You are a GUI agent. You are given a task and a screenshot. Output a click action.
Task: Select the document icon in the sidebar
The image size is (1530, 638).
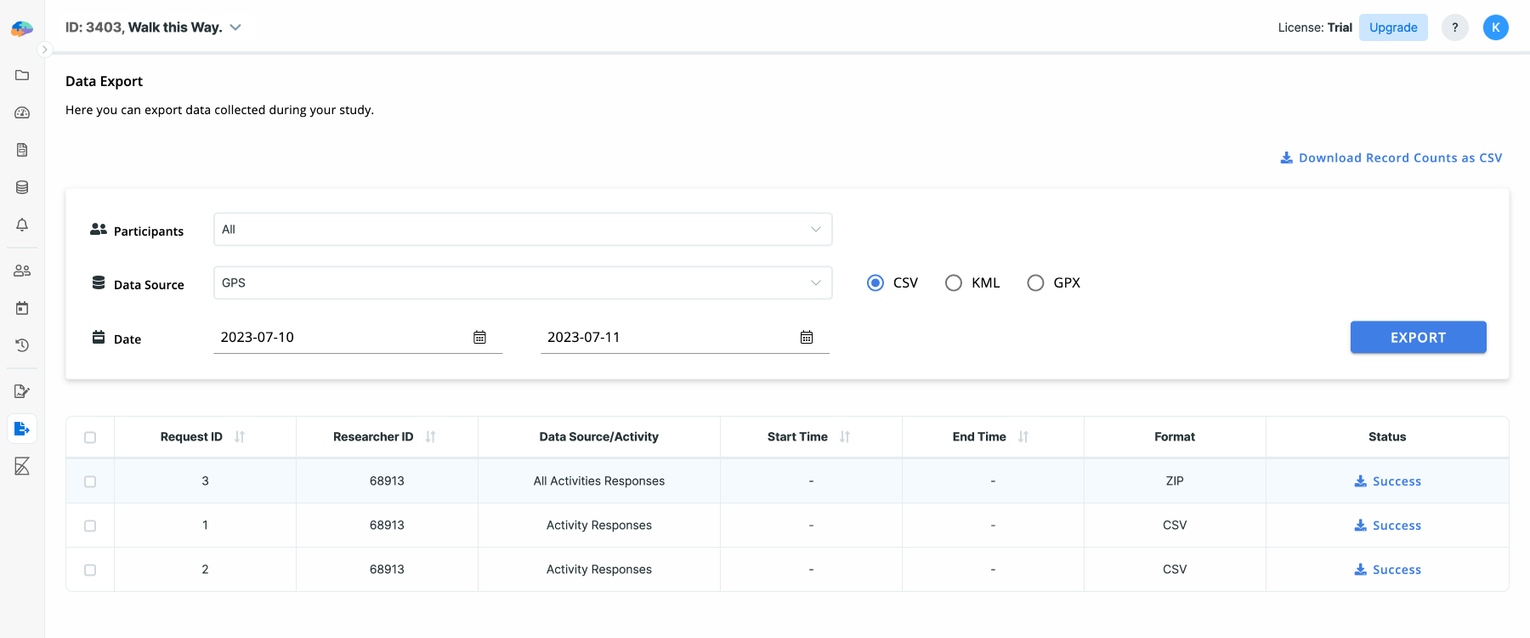point(22,149)
